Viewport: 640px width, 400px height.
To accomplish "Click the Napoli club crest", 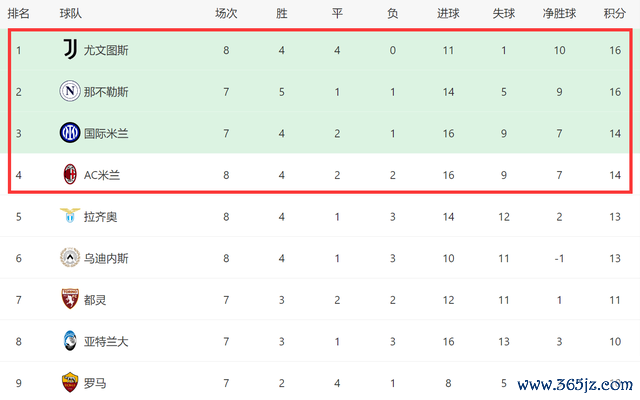I will pyautogui.click(x=70, y=91).
